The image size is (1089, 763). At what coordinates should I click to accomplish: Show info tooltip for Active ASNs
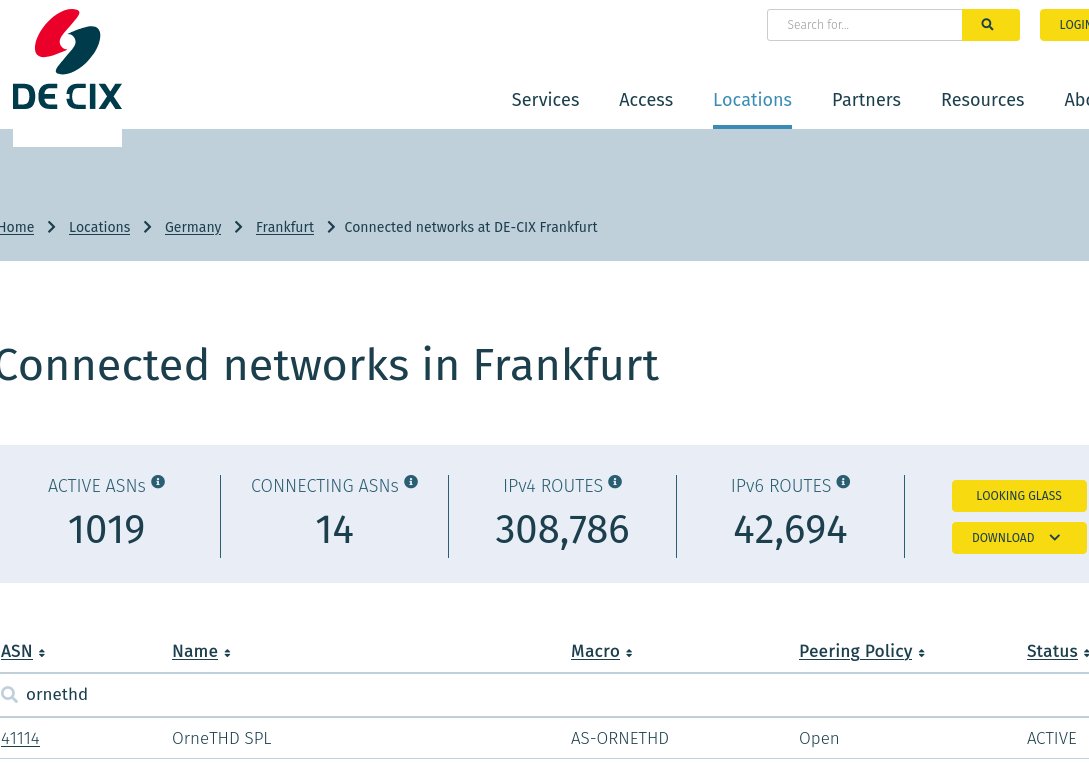158,482
